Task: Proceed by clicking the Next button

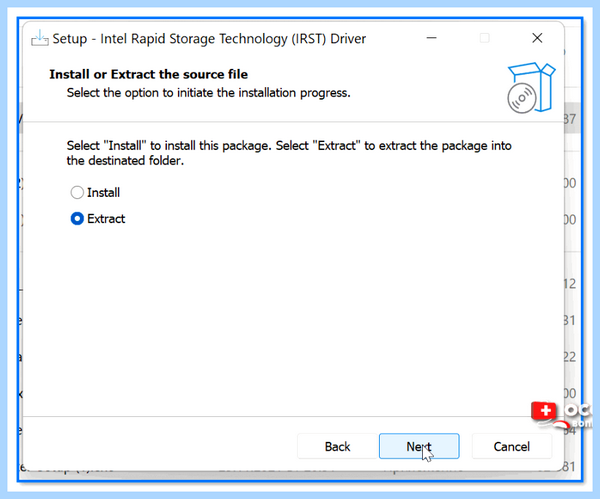Action: pos(419,446)
